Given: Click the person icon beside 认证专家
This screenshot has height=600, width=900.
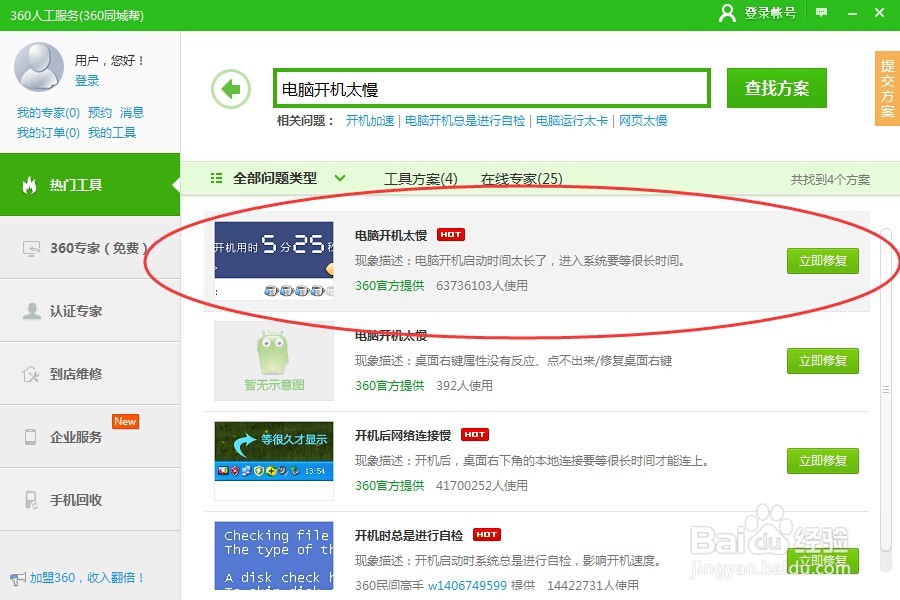Looking at the screenshot, I should (32, 311).
